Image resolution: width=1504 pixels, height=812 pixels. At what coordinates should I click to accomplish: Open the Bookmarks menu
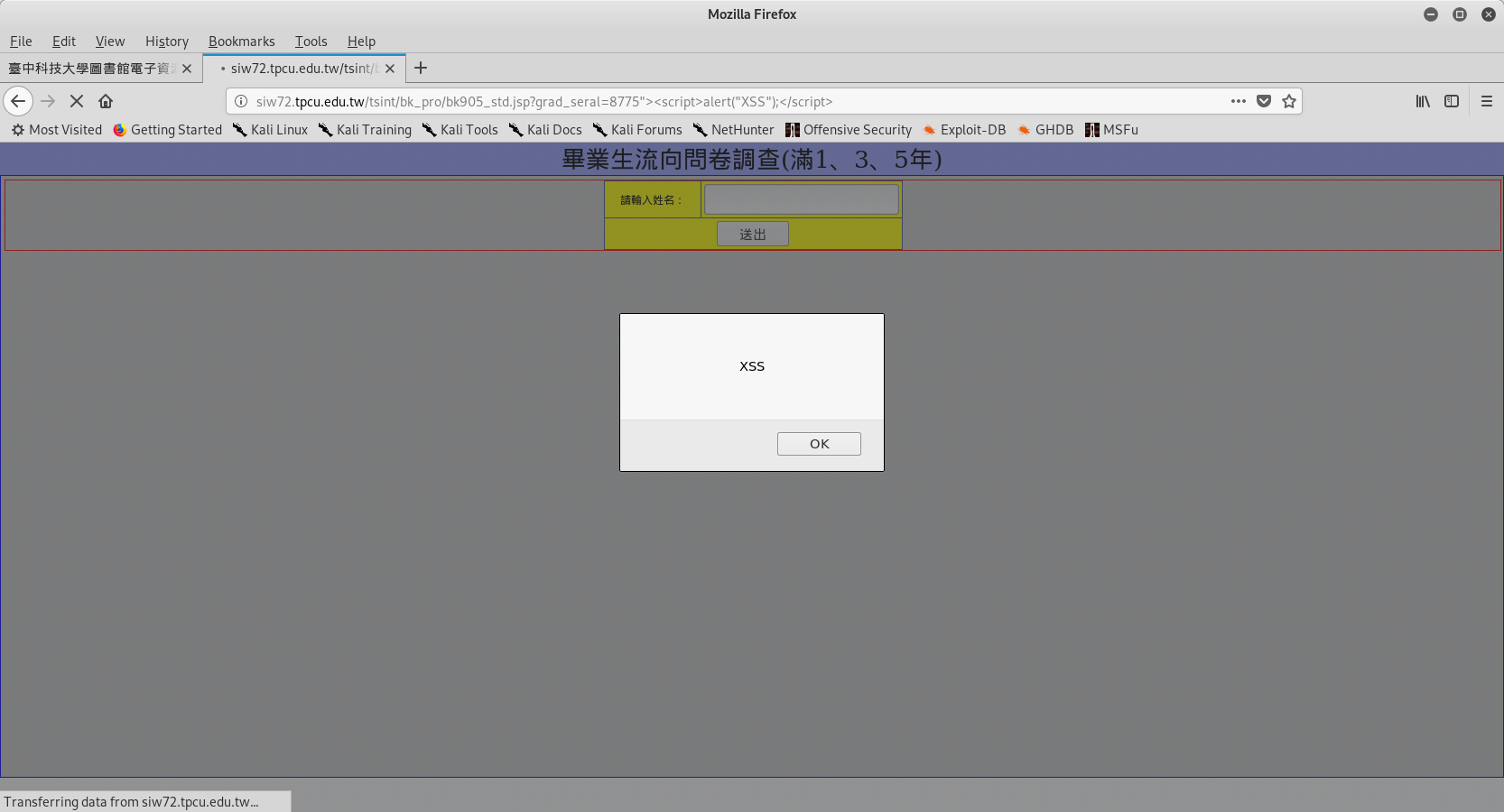click(x=242, y=42)
